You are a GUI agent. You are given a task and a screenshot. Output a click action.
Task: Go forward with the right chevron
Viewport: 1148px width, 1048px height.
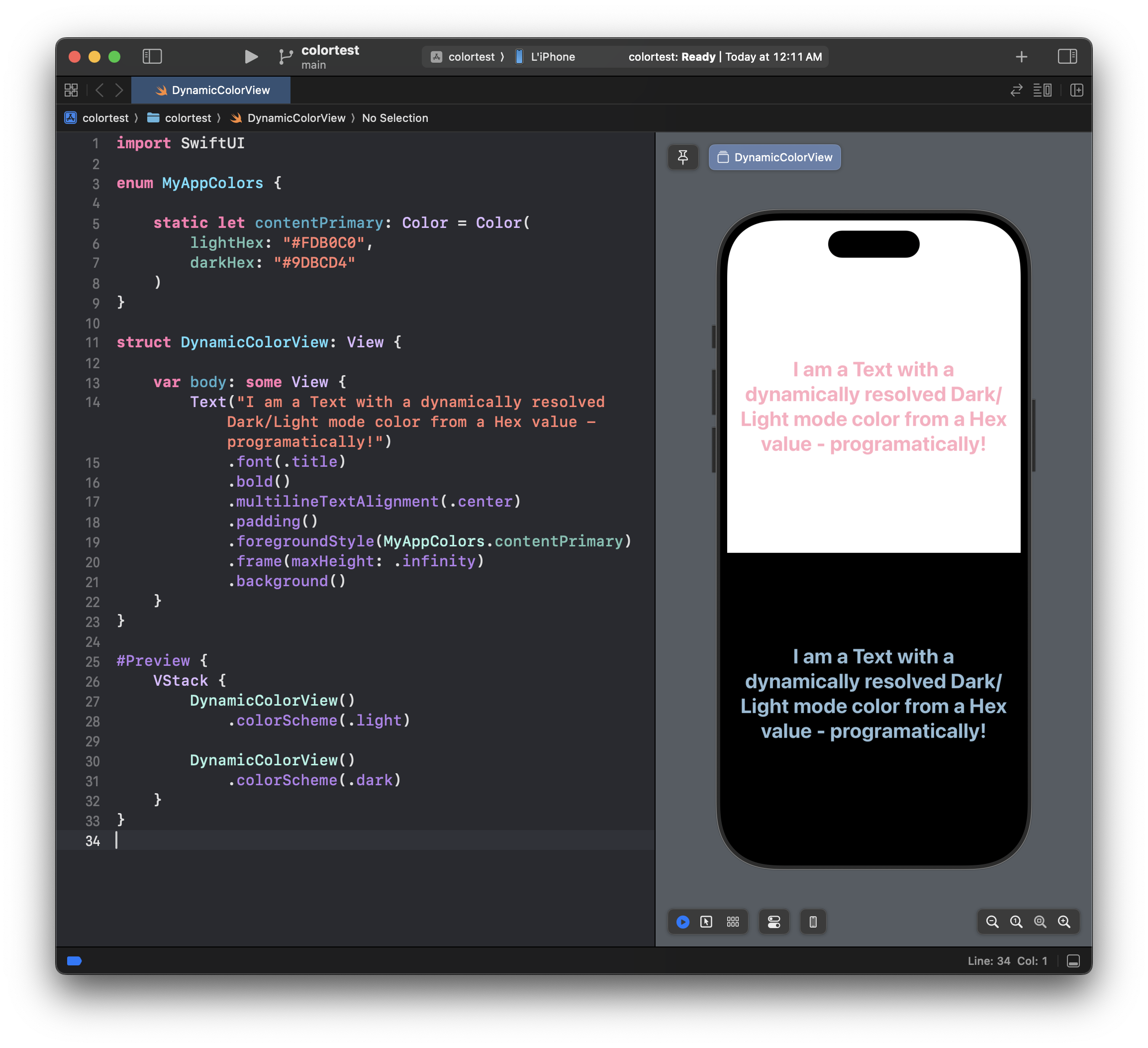pos(119,90)
